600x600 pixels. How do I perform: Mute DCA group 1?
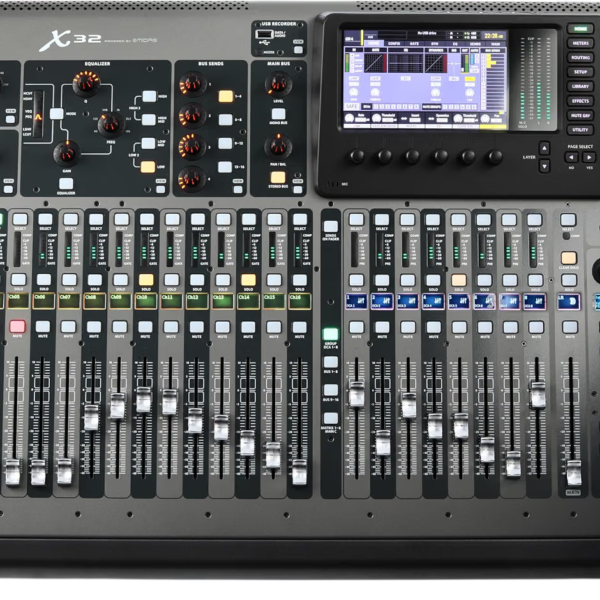[356, 327]
